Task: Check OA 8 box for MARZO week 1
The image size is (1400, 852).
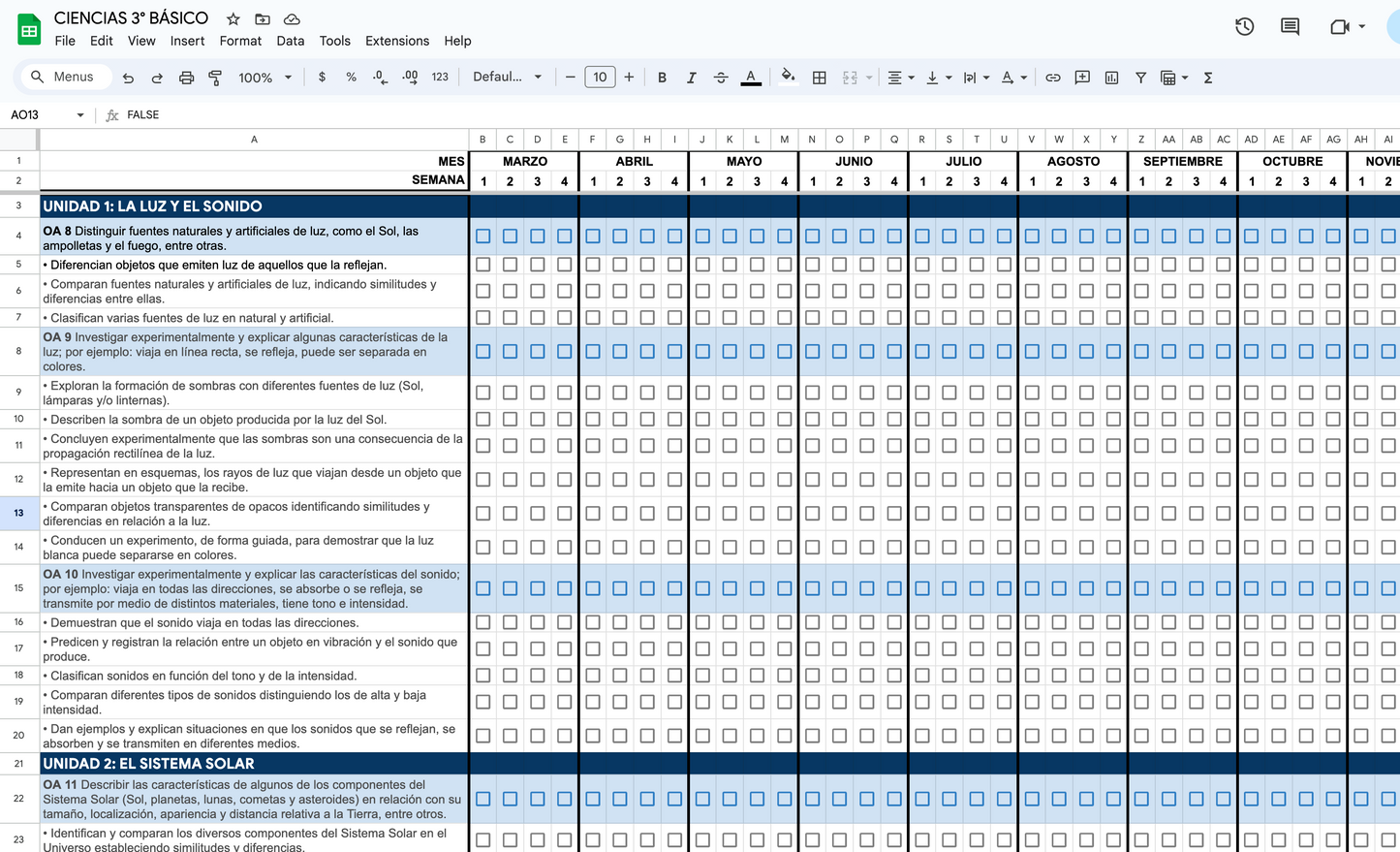Action: [483, 237]
